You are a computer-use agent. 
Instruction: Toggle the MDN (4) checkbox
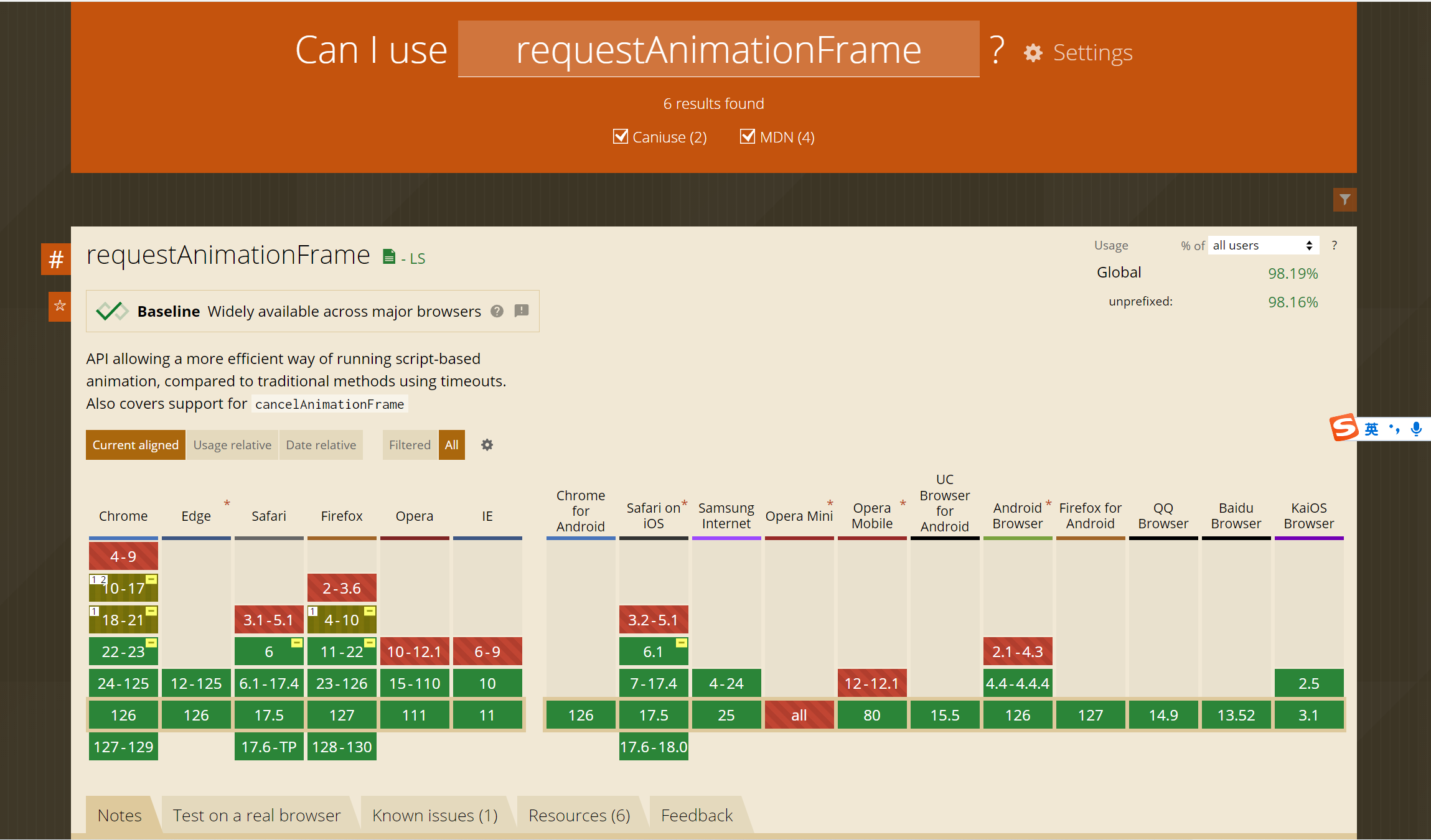click(747, 136)
